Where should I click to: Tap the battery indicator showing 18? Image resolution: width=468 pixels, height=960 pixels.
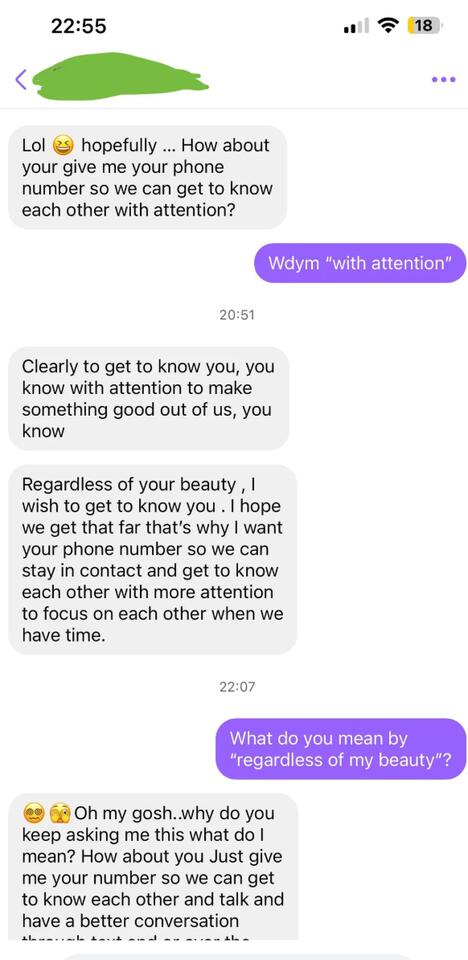[x=425, y=26]
